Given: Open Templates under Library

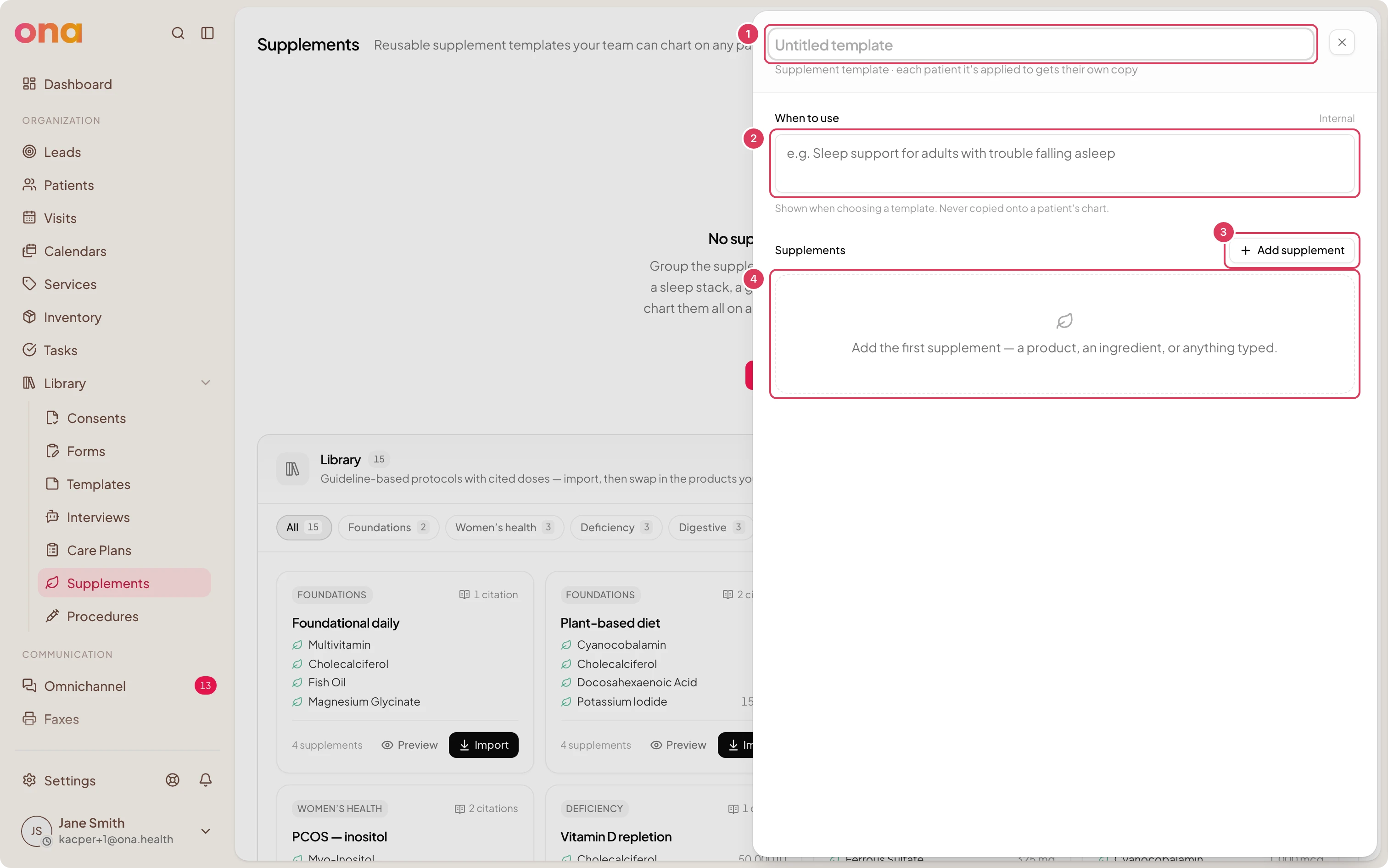Looking at the screenshot, I should click(124, 484).
